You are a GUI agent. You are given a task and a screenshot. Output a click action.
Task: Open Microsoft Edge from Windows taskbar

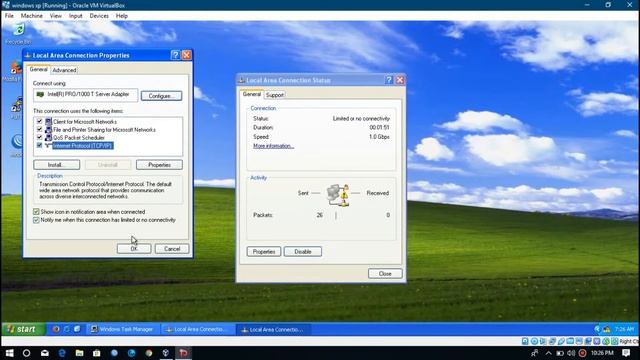pos(62,353)
